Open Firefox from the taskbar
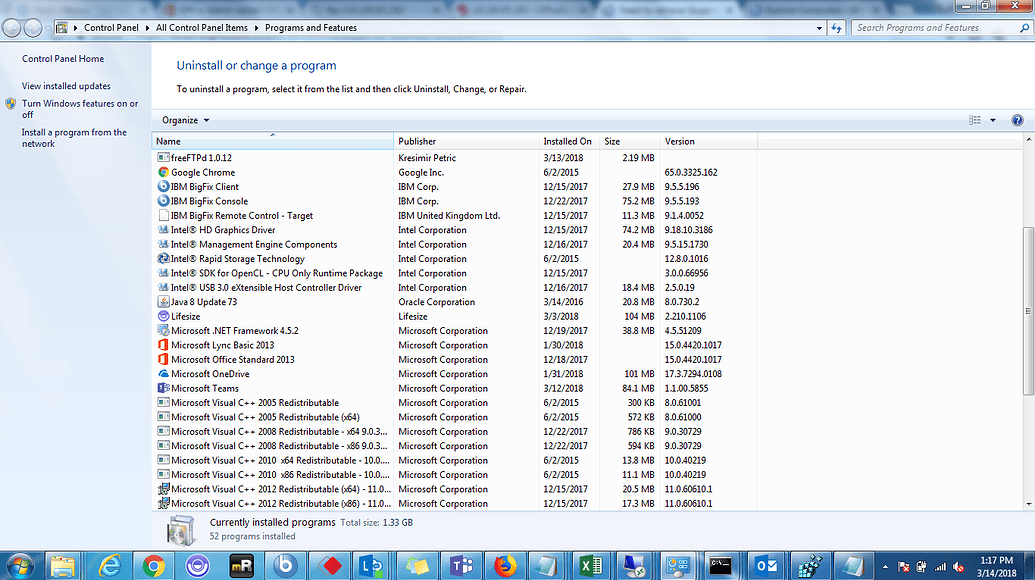Image resolution: width=1035 pixels, height=580 pixels. tap(505, 565)
